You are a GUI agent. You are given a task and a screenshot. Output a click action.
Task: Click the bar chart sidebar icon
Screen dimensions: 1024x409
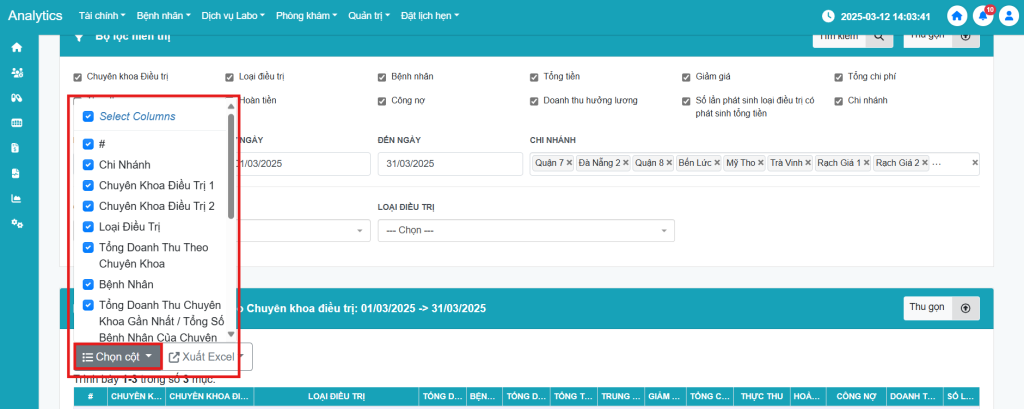click(16, 198)
